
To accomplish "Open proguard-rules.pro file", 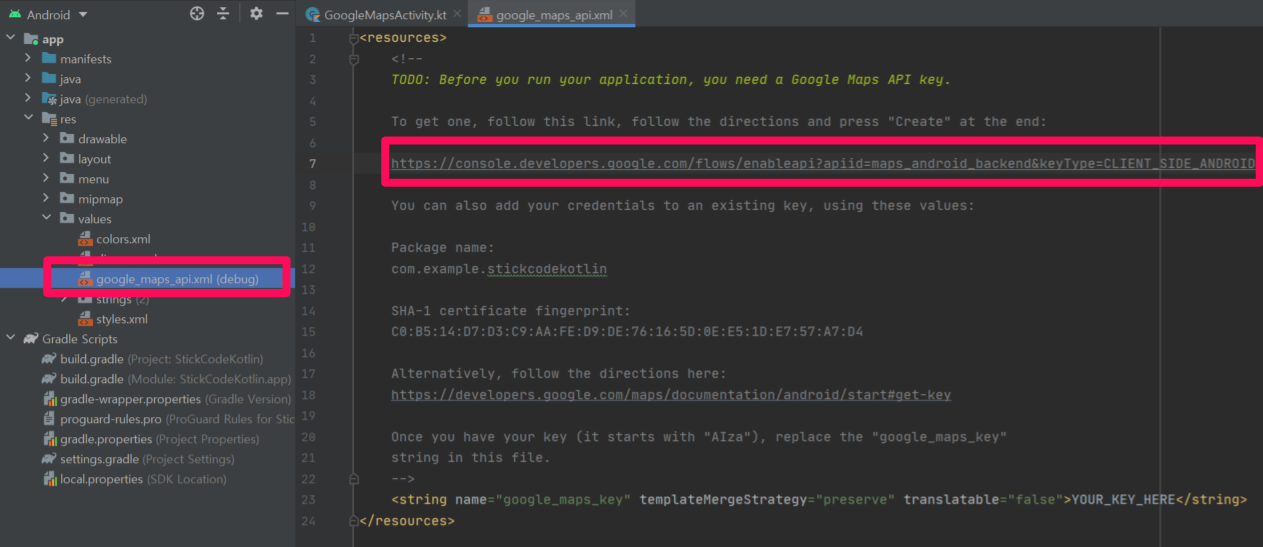I will (177, 419).
